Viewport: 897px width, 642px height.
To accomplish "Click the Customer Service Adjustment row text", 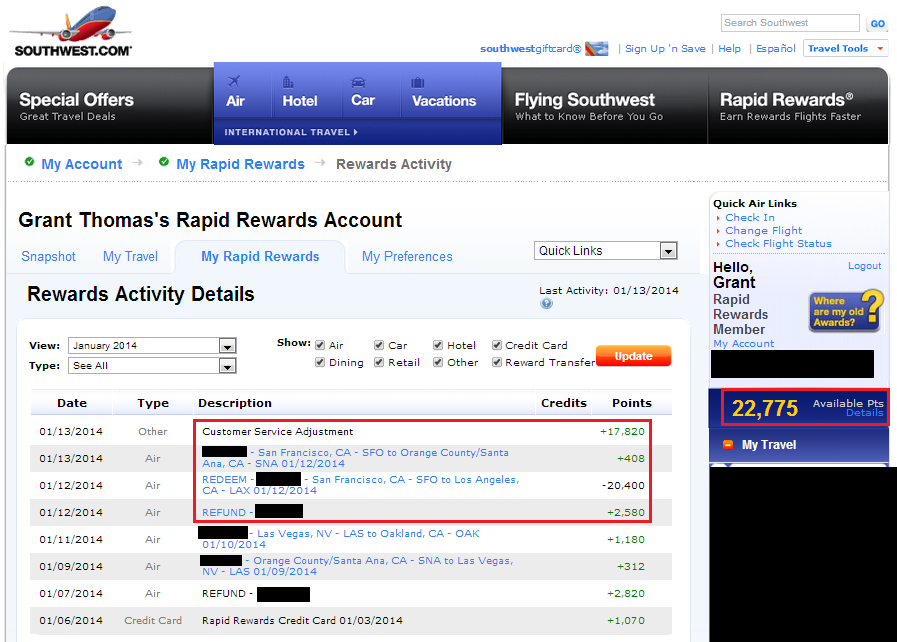I will coord(277,431).
